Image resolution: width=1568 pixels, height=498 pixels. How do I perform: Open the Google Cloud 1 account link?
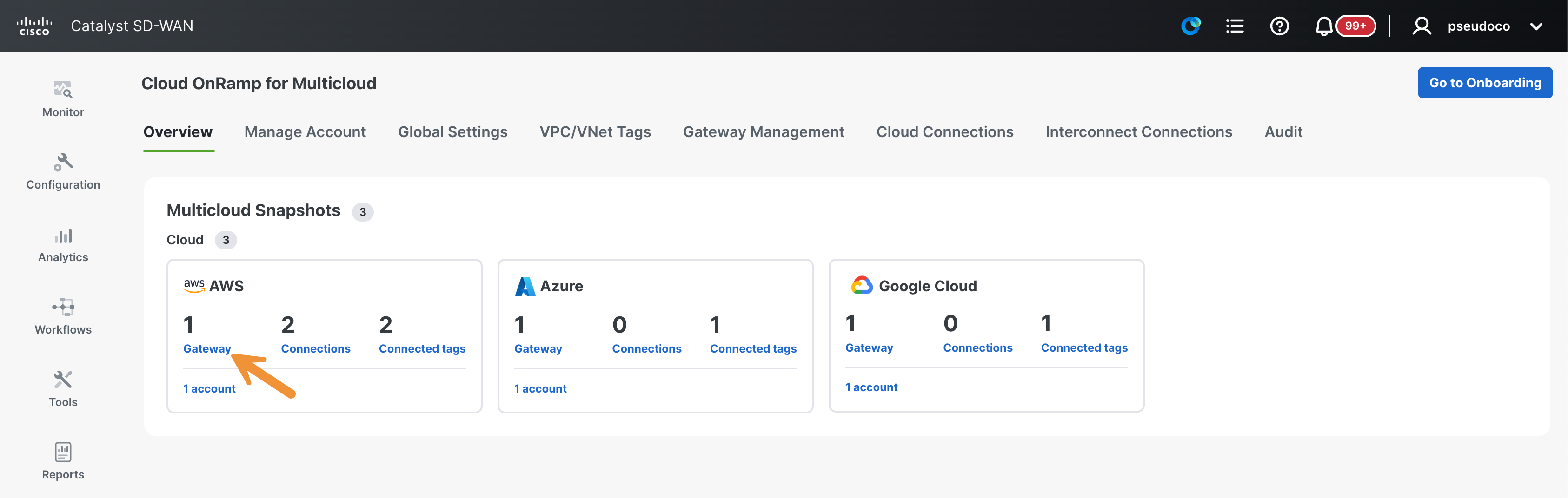(x=871, y=387)
